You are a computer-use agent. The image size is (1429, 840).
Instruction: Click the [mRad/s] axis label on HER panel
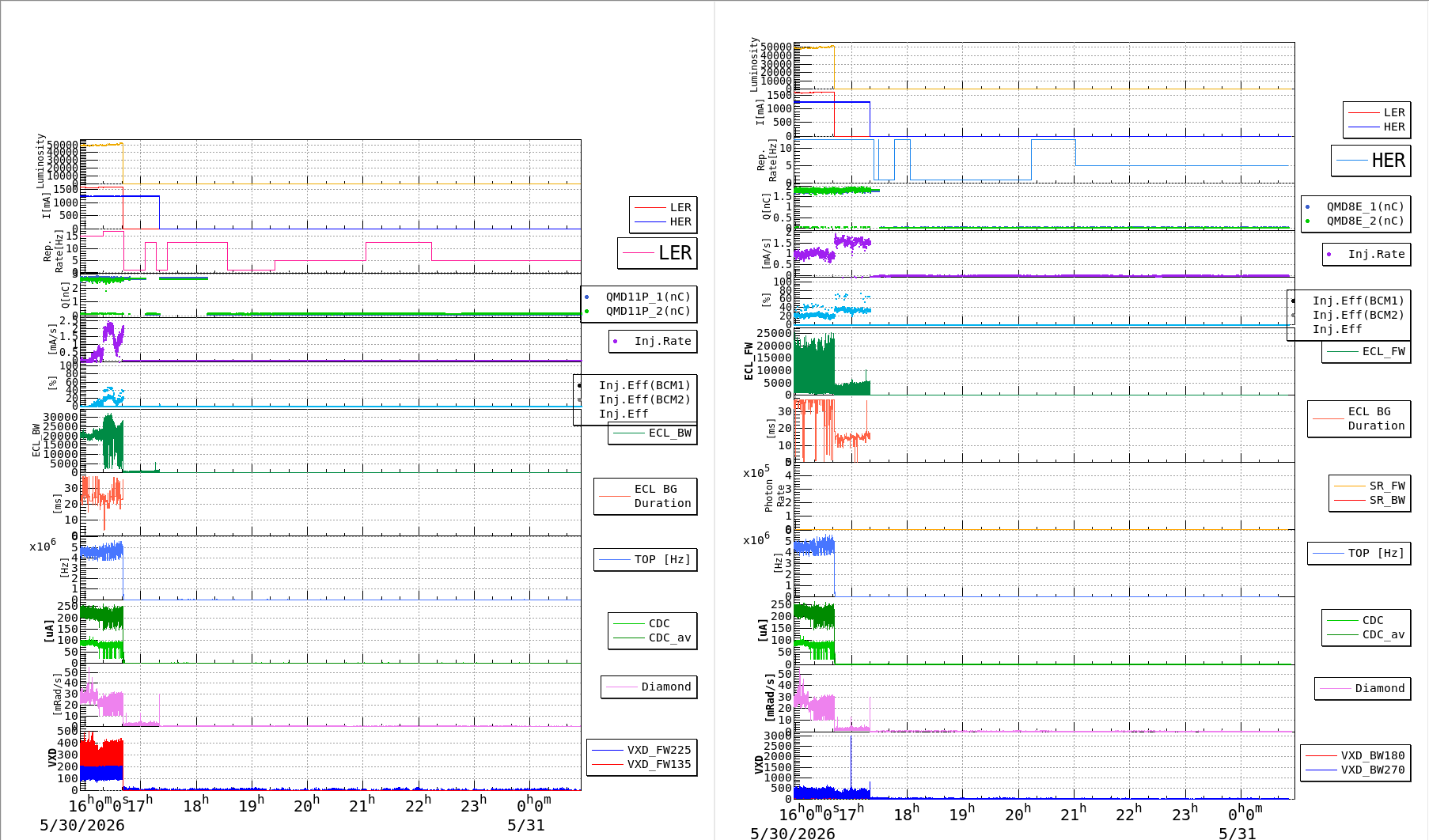pyautogui.click(x=770, y=696)
